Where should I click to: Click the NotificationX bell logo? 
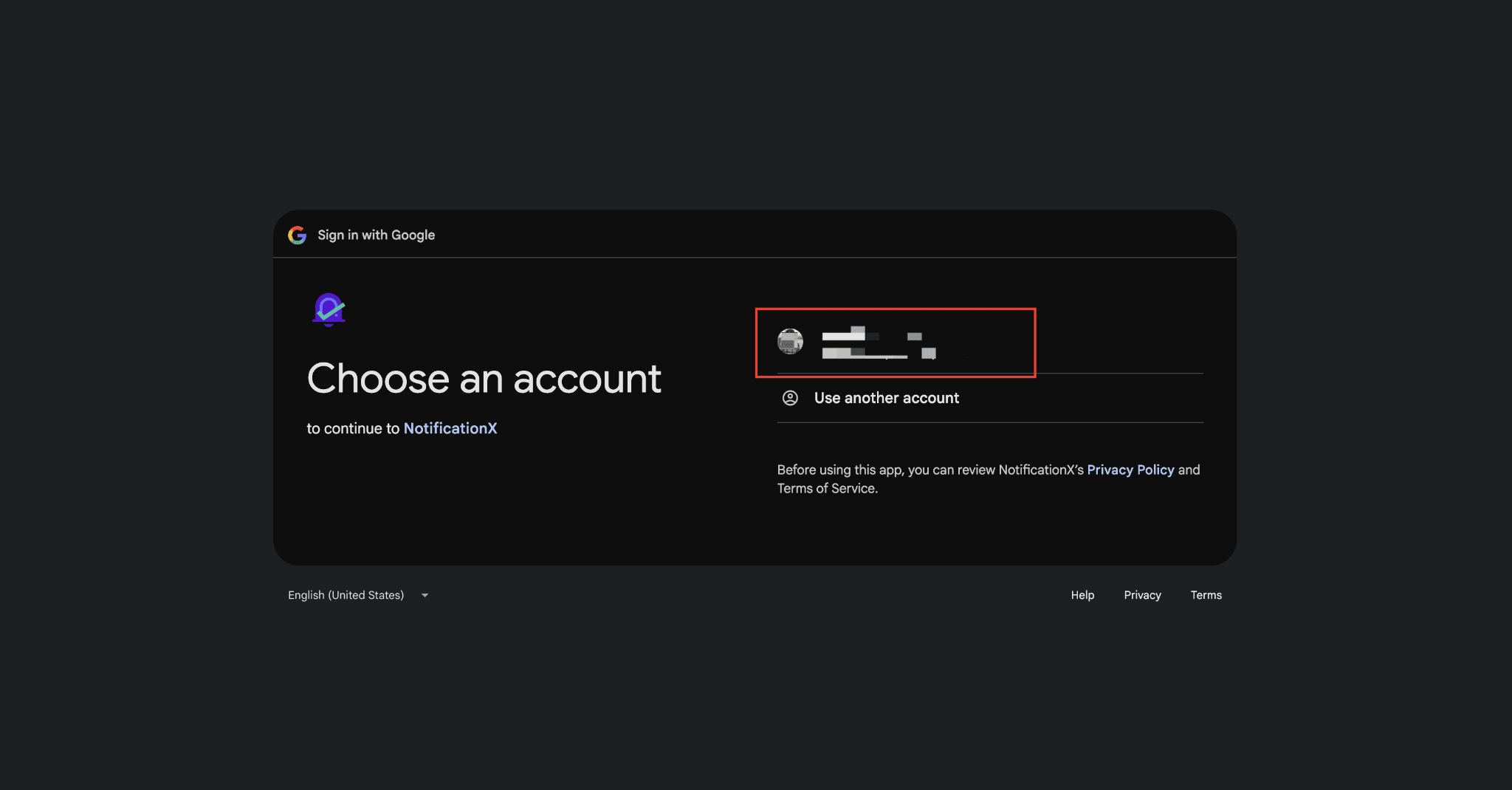[329, 309]
